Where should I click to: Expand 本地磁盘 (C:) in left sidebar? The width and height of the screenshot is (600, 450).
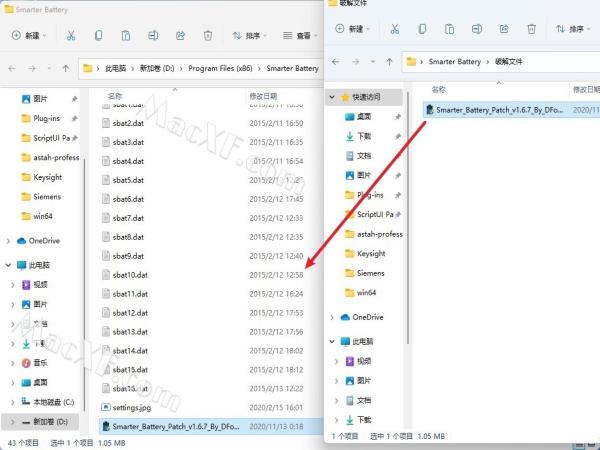(13, 402)
